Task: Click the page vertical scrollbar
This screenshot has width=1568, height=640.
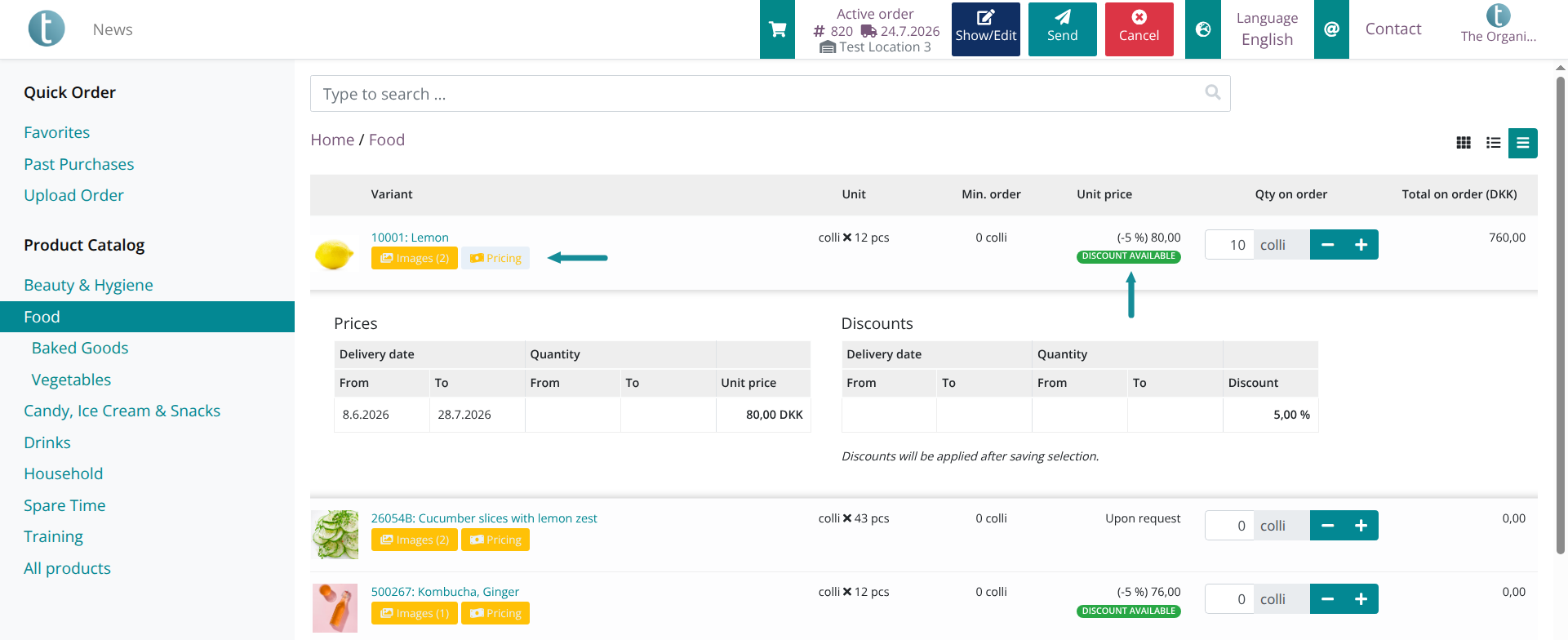Action: pos(1561,314)
